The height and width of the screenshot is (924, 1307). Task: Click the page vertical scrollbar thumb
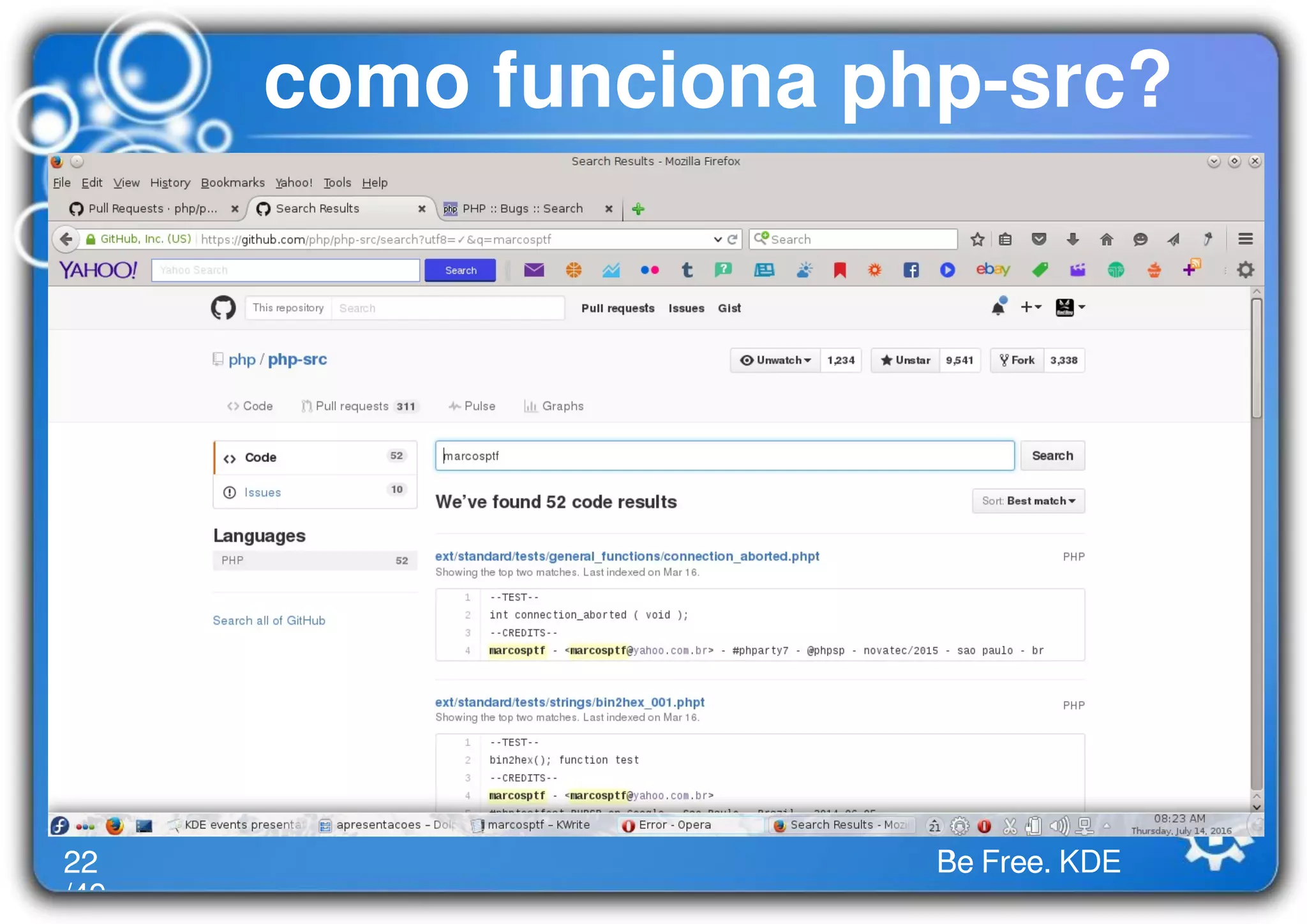(1257, 357)
